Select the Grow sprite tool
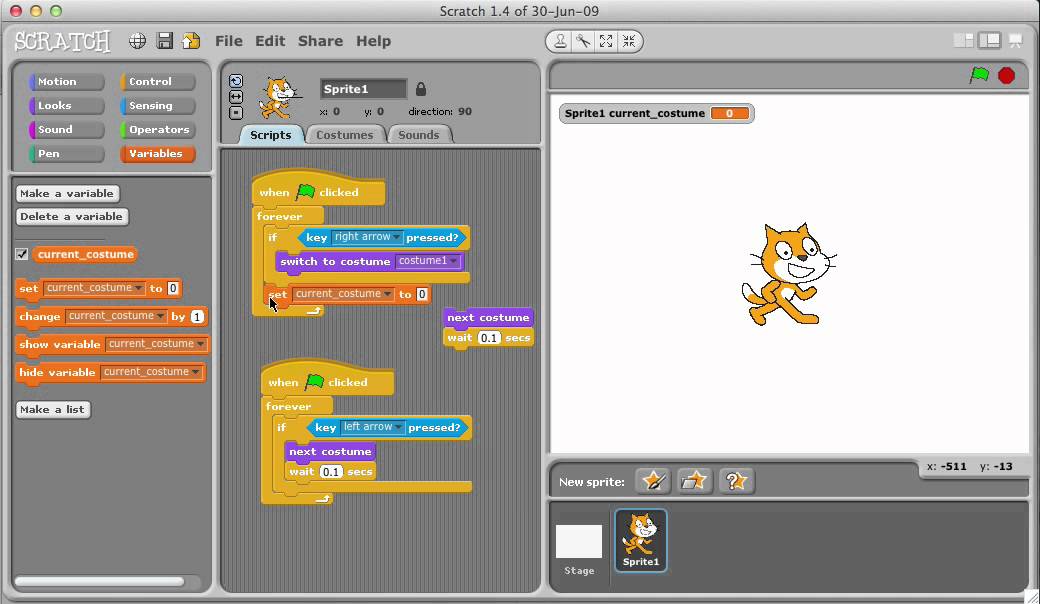1040x604 pixels. coord(606,41)
